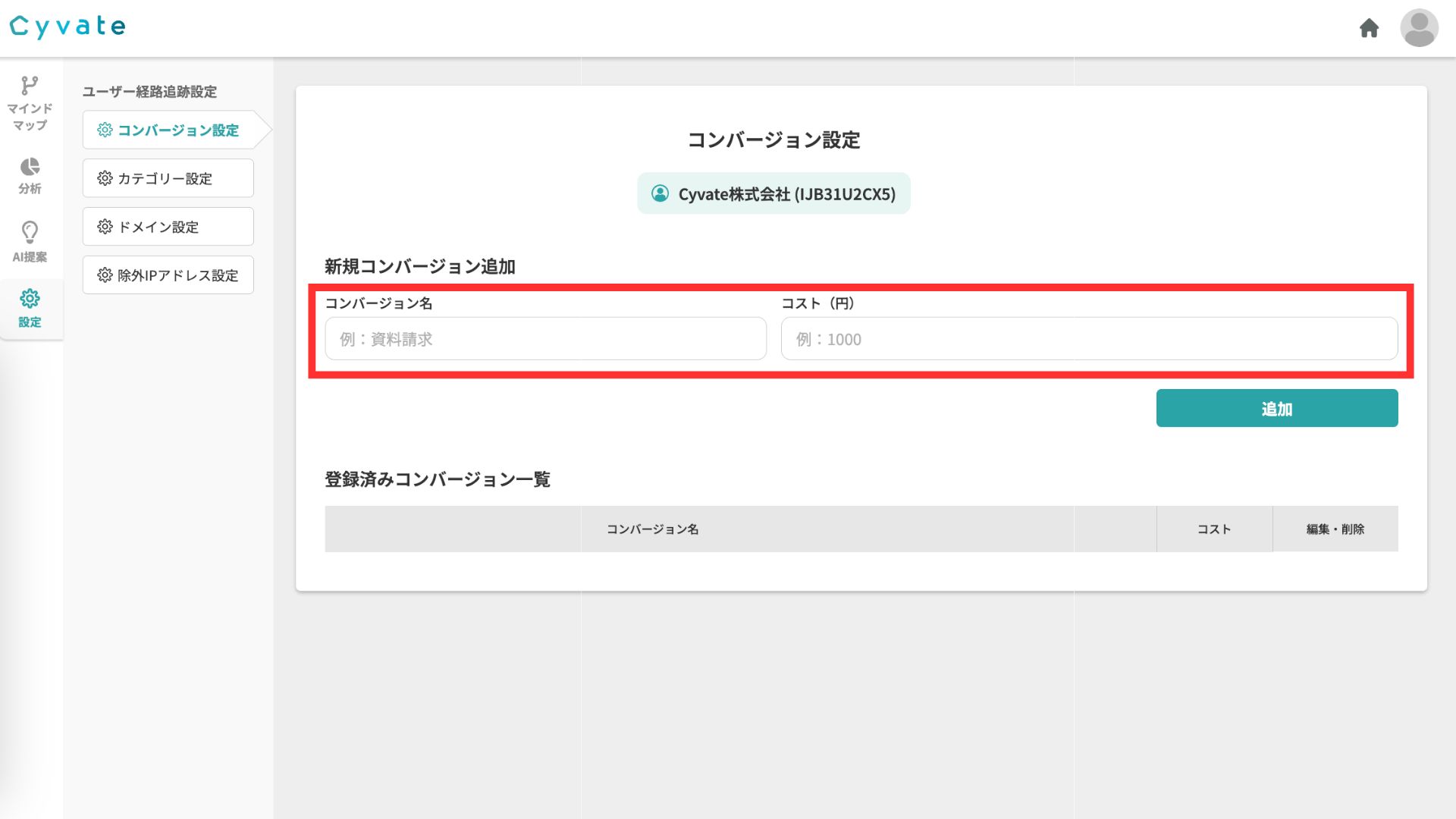This screenshot has width=1456, height=819.
Task: Open the Analysis pie chart icon
Action: (x=30, y=167)
